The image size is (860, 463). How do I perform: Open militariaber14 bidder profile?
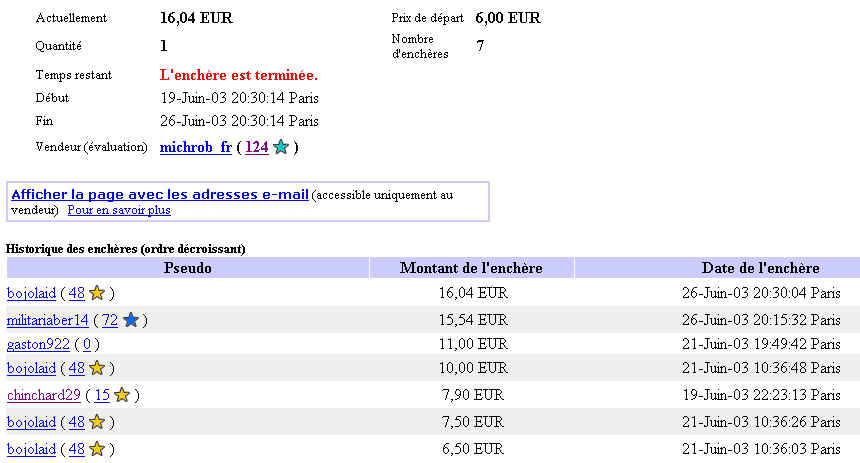(x=48, y=320)
